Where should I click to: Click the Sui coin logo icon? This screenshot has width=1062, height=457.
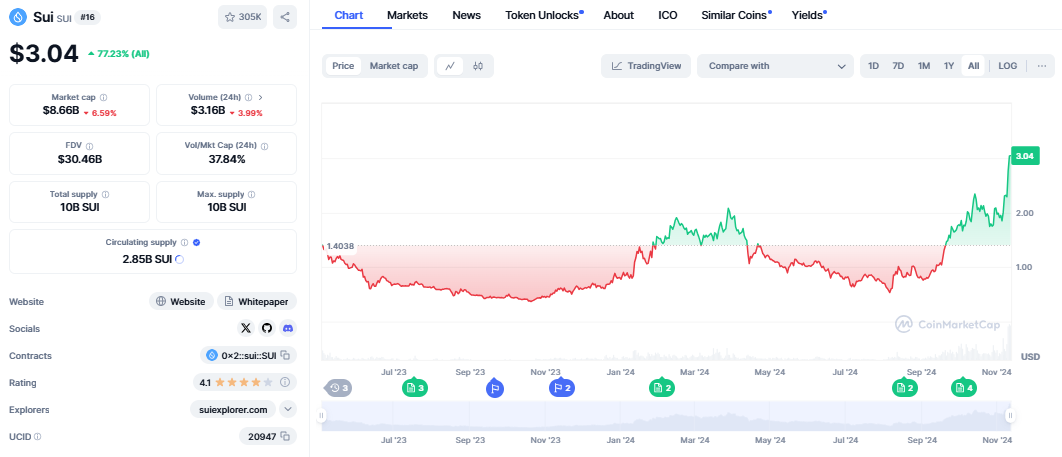[18, 17]
